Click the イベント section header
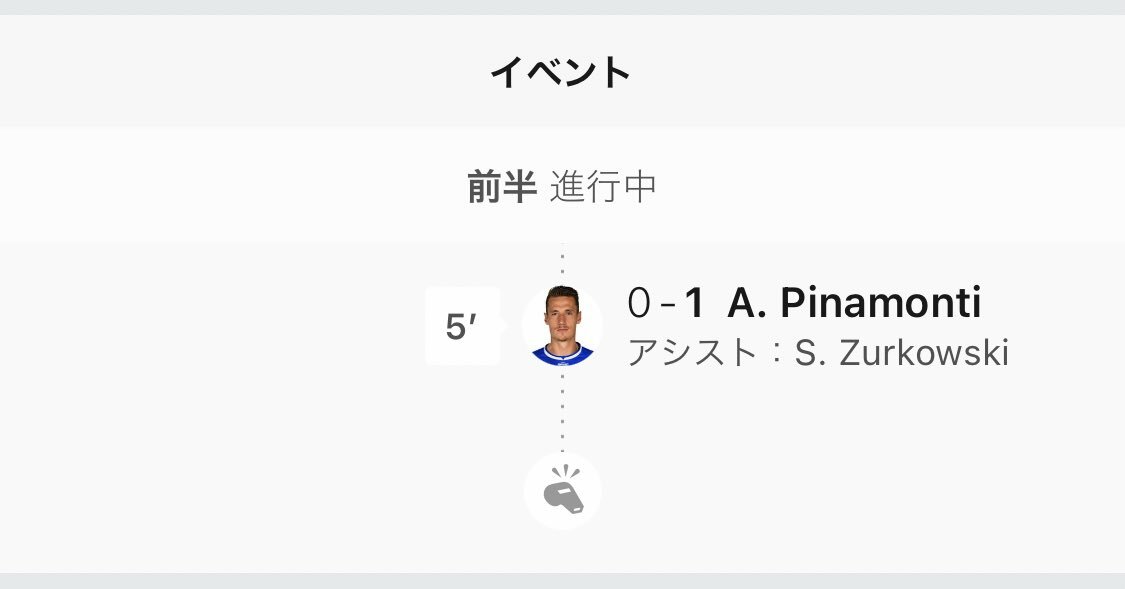This screenshot has width=1125, height=589. pyautogui.click(x=561, y=72)
